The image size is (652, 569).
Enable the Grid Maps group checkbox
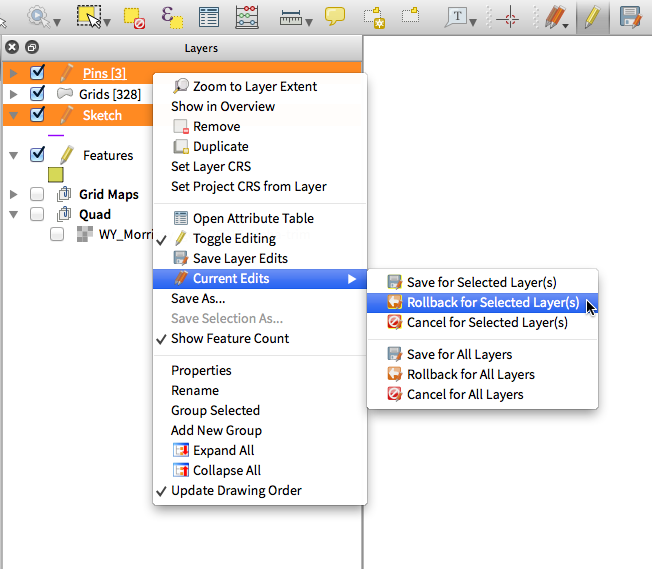(38, 195)
